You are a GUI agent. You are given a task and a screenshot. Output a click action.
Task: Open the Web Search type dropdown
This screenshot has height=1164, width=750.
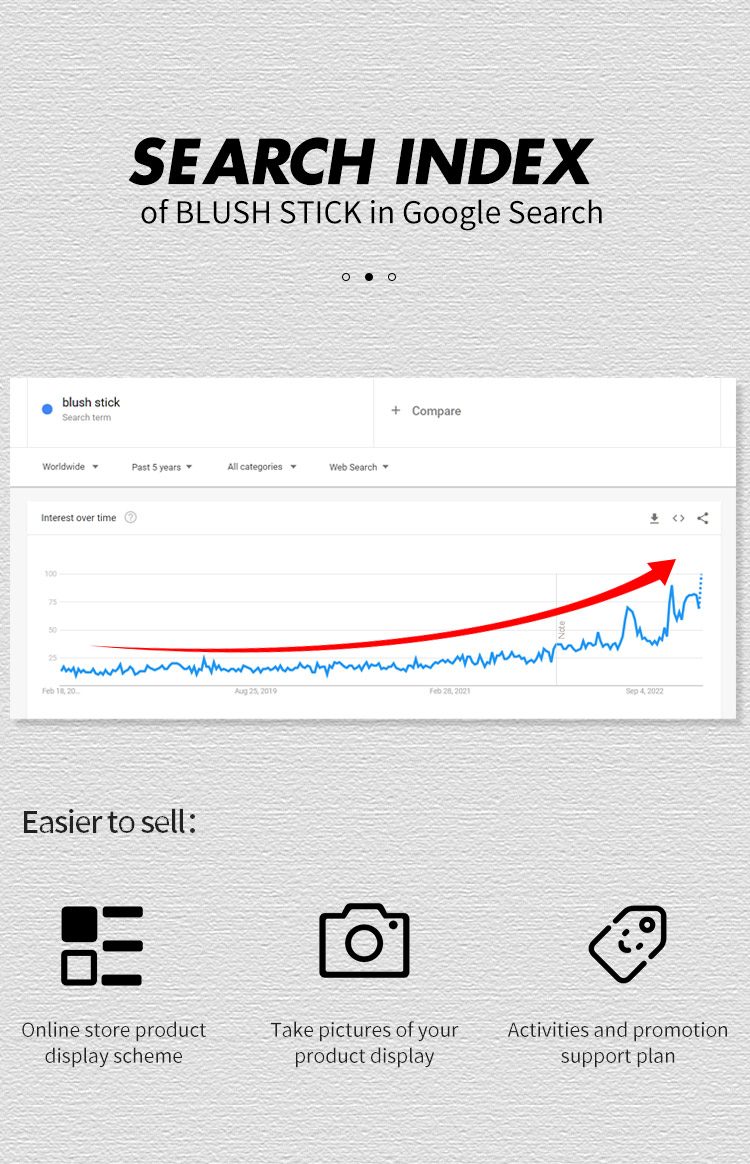tap(358, 467)
